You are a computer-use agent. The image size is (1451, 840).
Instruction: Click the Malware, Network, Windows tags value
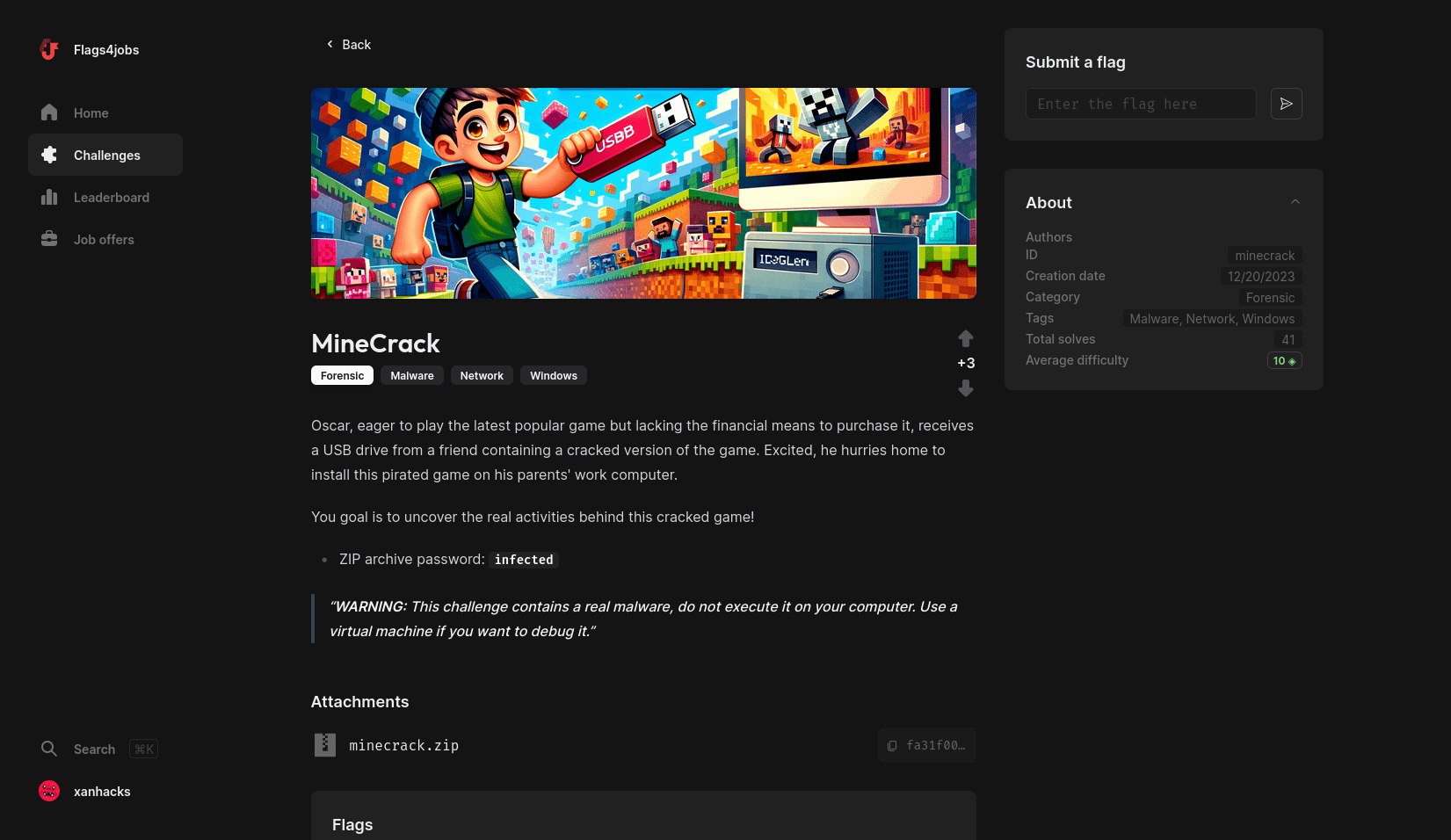[x=1212, y=318]
